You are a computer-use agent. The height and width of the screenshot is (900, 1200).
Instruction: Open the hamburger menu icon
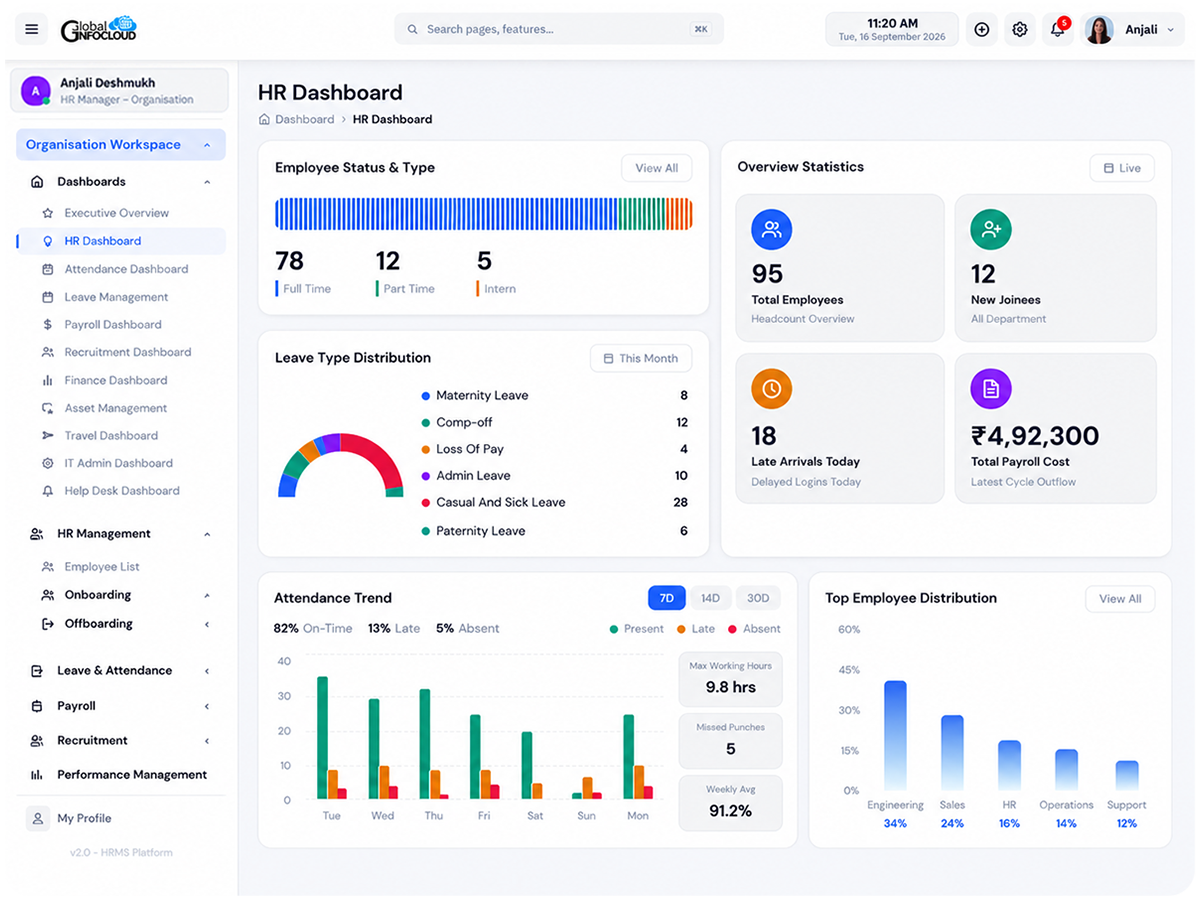click(32, 29)
